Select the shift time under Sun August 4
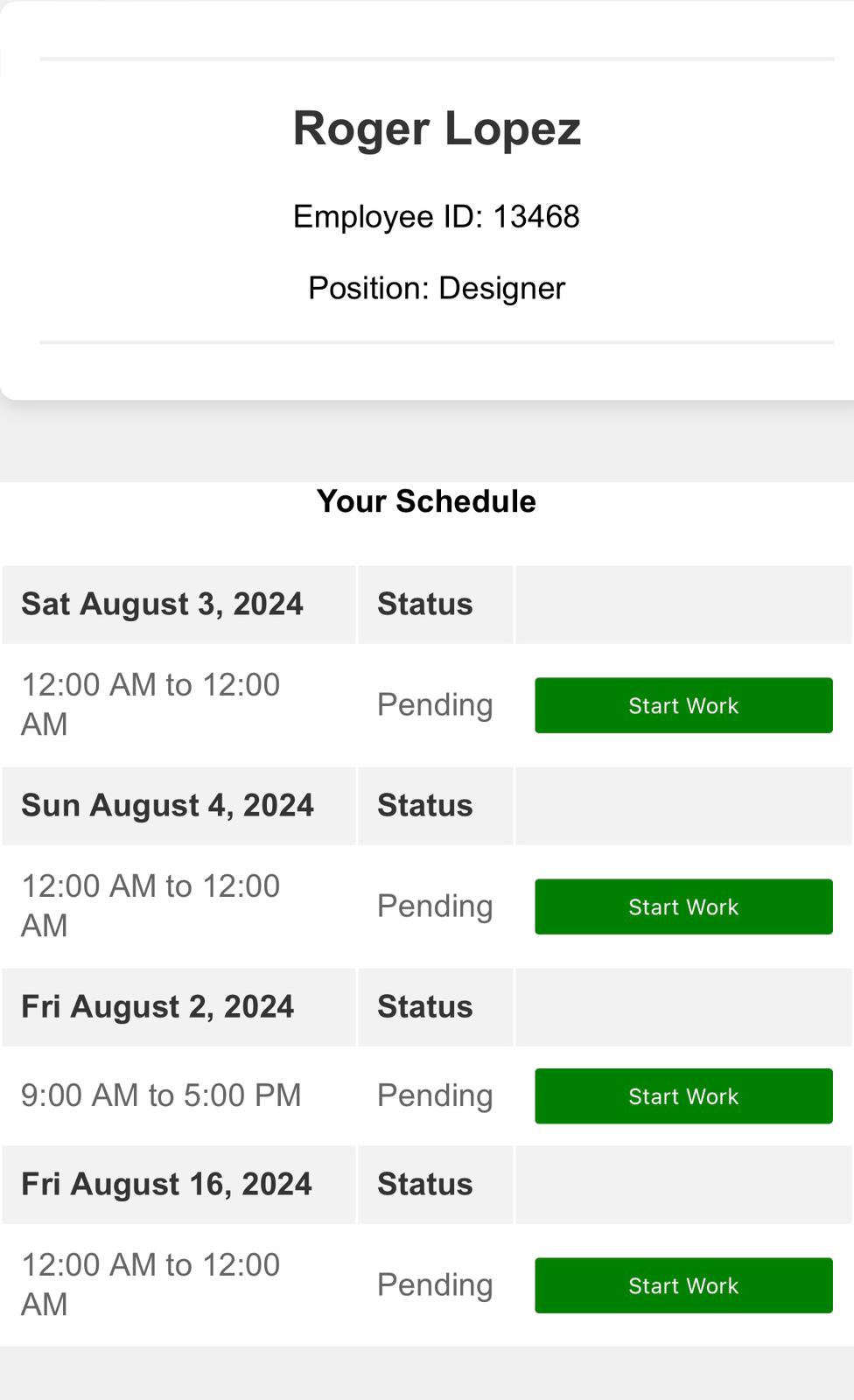 tap(150, 906)
